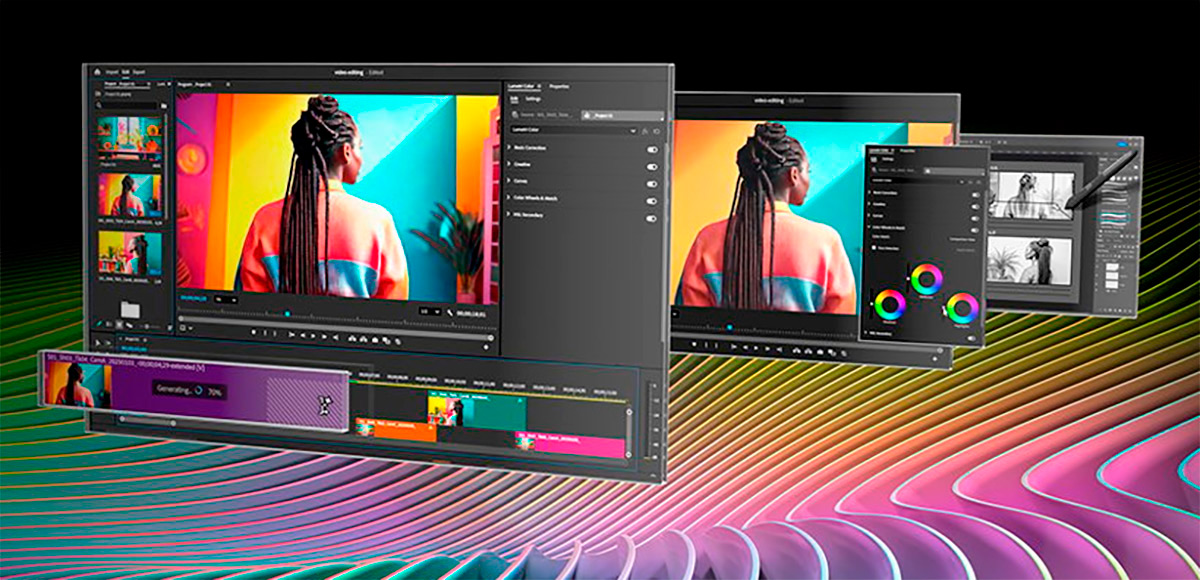
Task: Expand the Curves section in Lumetri Color
Action: pos(510,181)
